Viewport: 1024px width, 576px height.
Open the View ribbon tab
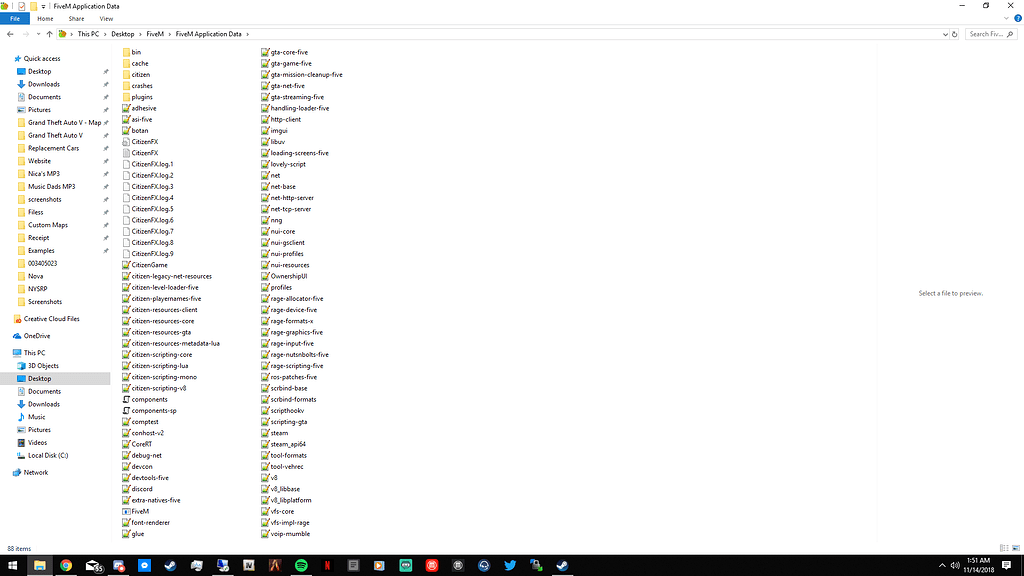(106, 18)
